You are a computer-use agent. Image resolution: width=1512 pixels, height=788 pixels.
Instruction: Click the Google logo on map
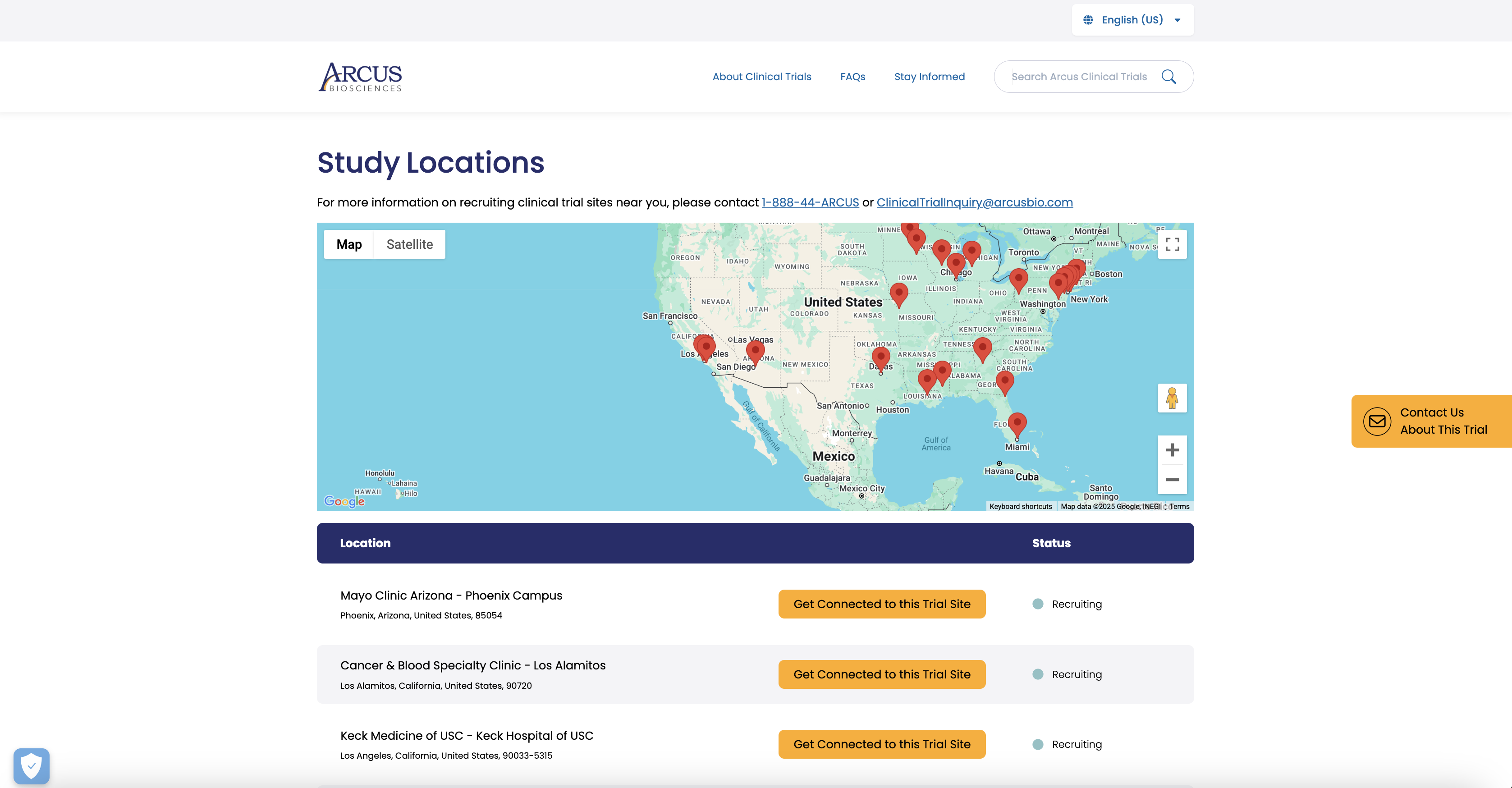(x=344, y=501)
